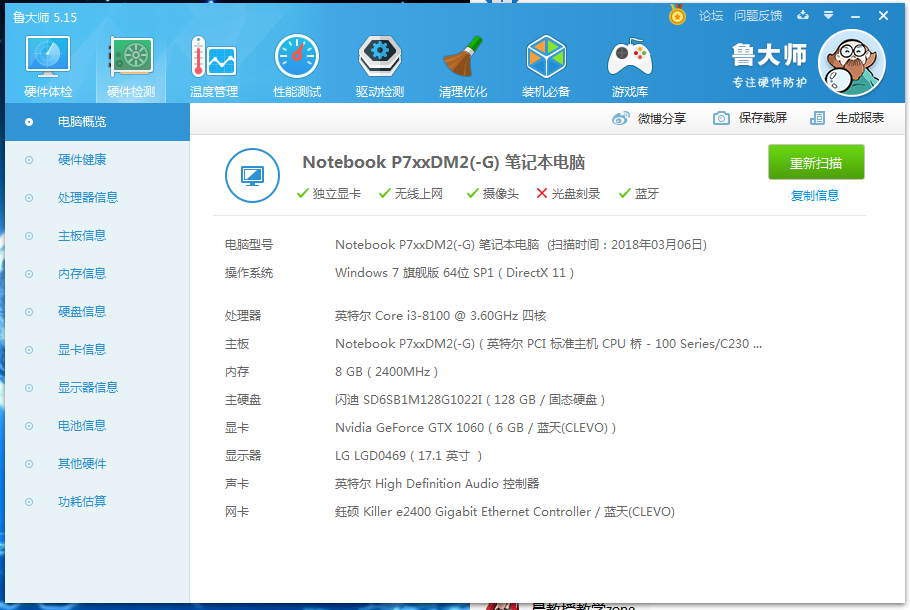Click 闪迪 SD6SB1M128G1022I disk value

click(470, 400)
